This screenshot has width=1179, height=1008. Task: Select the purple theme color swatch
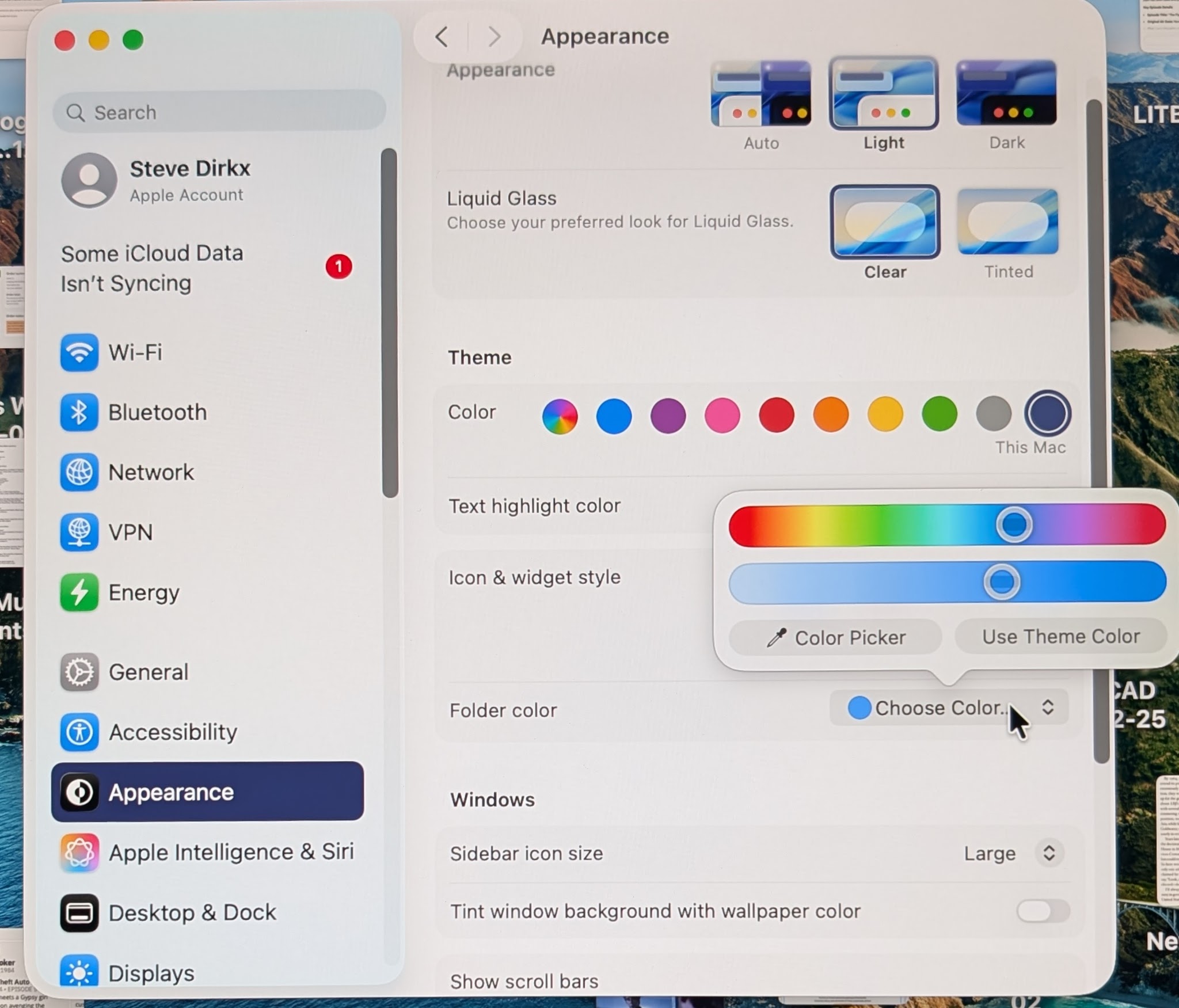click(668, 416)
